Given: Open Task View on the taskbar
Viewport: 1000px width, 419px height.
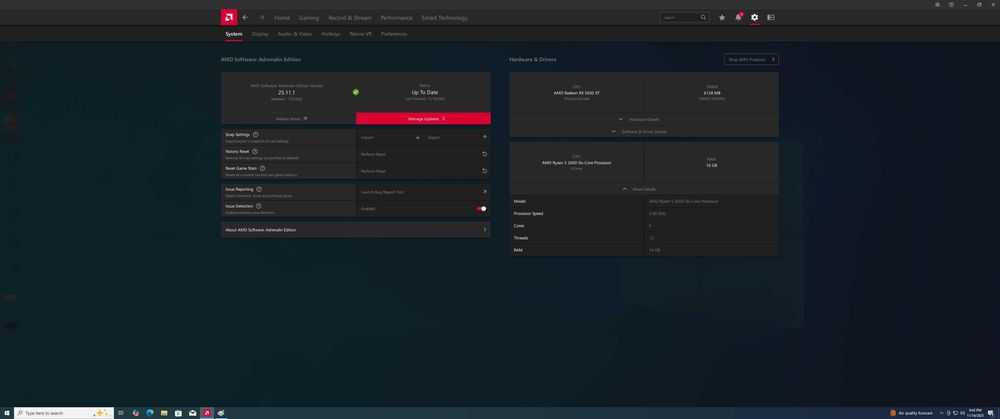Looking at the screenshot, I should [x=121, y=413].
